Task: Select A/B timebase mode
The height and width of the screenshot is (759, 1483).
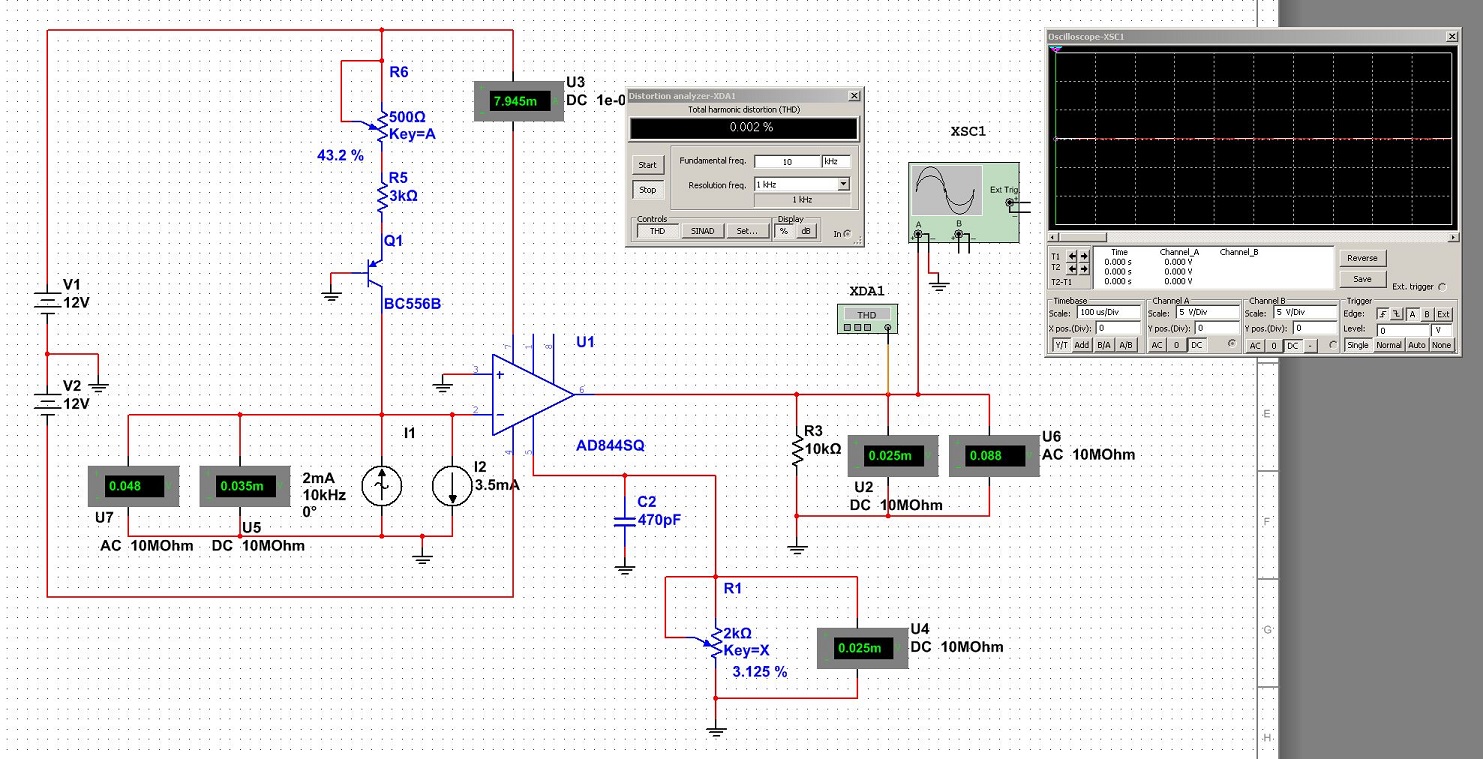Action: [x=1126, y=345]
